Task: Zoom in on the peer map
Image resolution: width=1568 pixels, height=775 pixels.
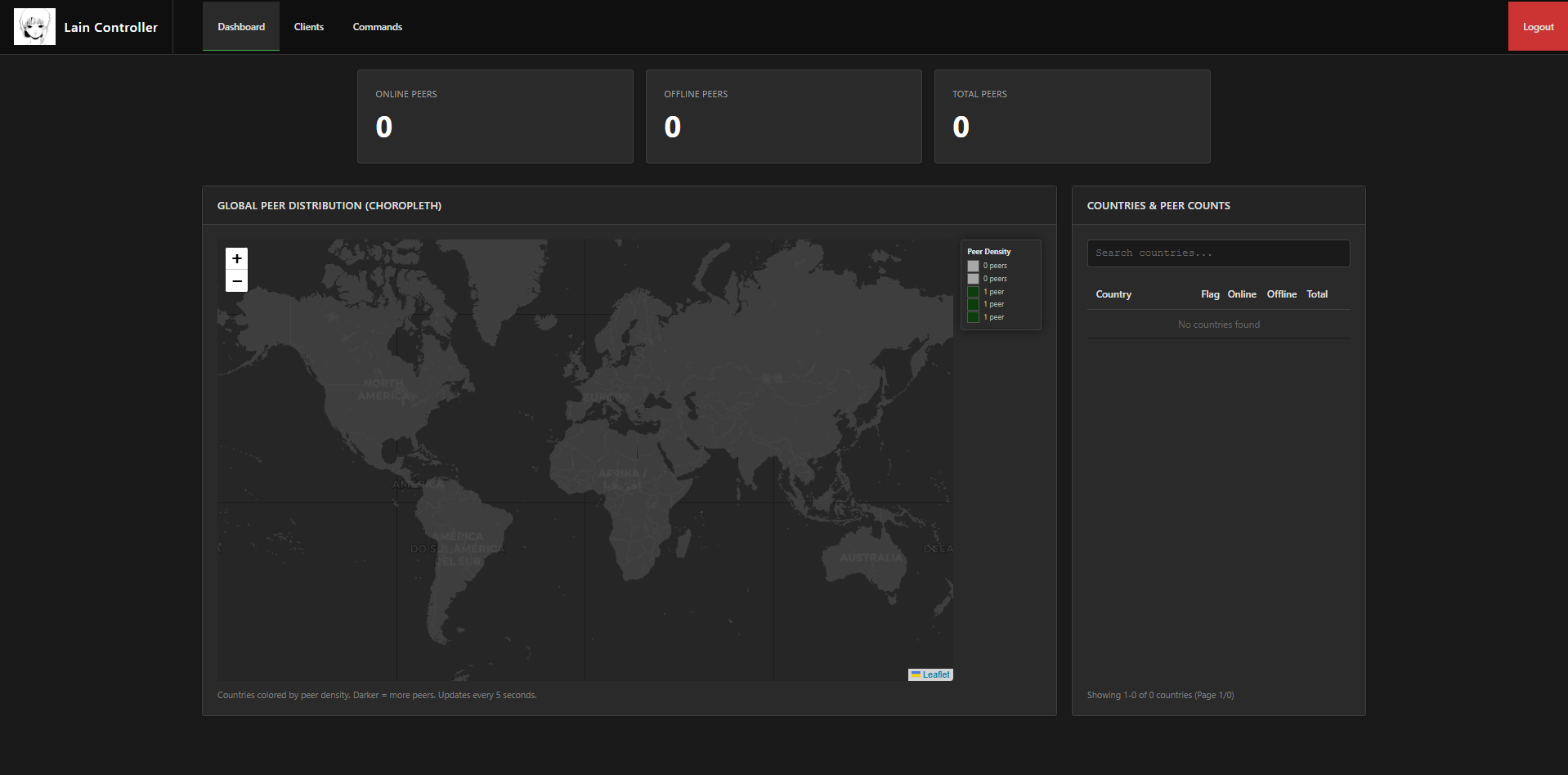Action: coord(236,258)
